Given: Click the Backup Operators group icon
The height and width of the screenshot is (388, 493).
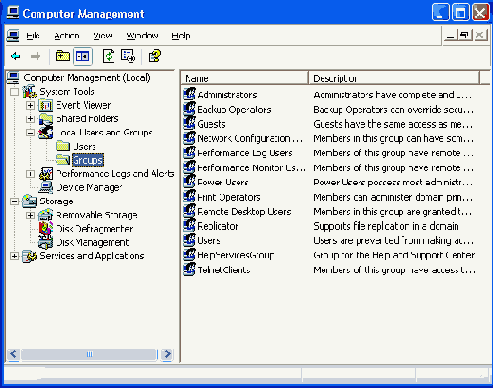Looking at the screenshot, I should pyautogui.click(x=190, y=108).
